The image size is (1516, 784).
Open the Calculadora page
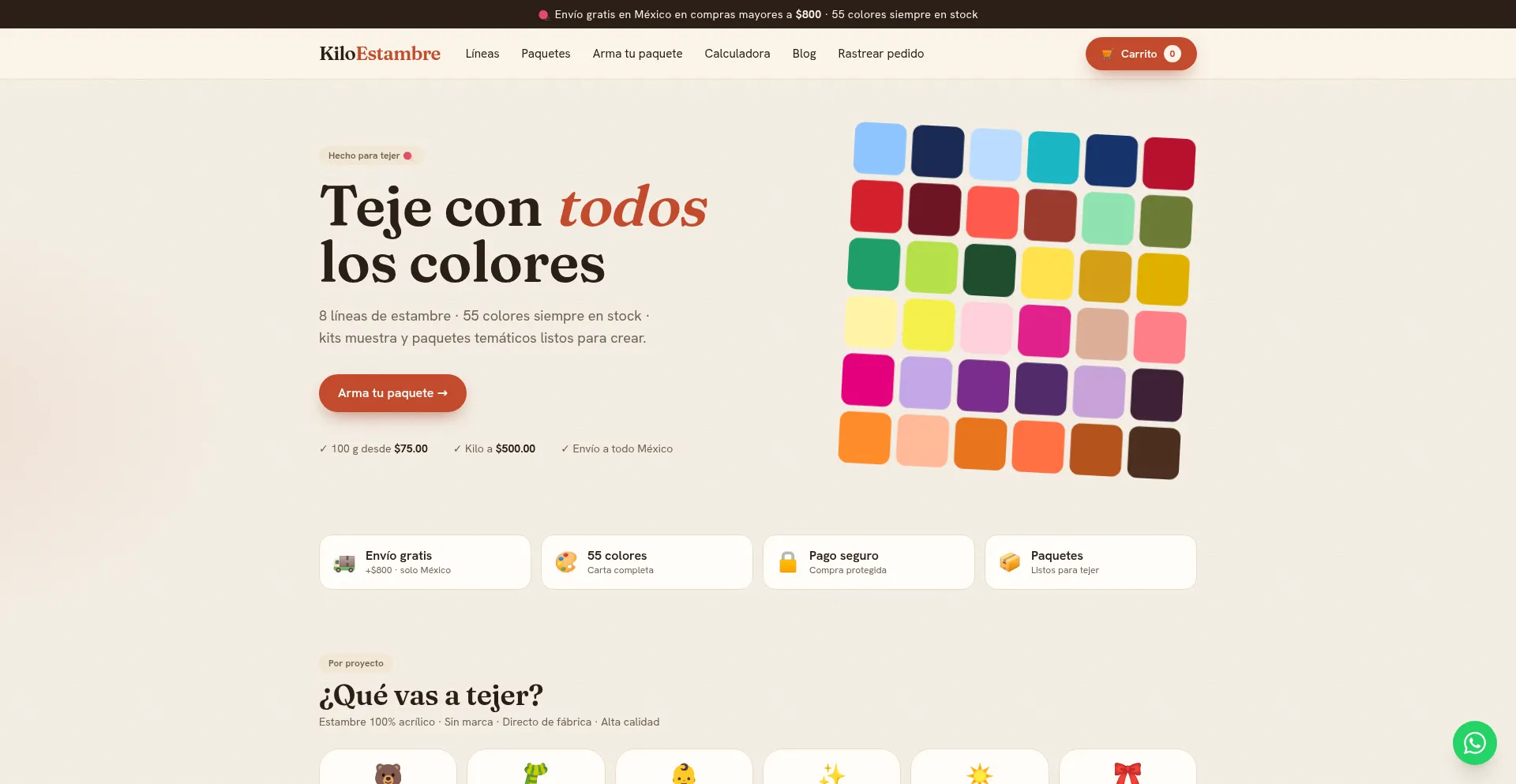pyautogui.click(x=737, y=54)
